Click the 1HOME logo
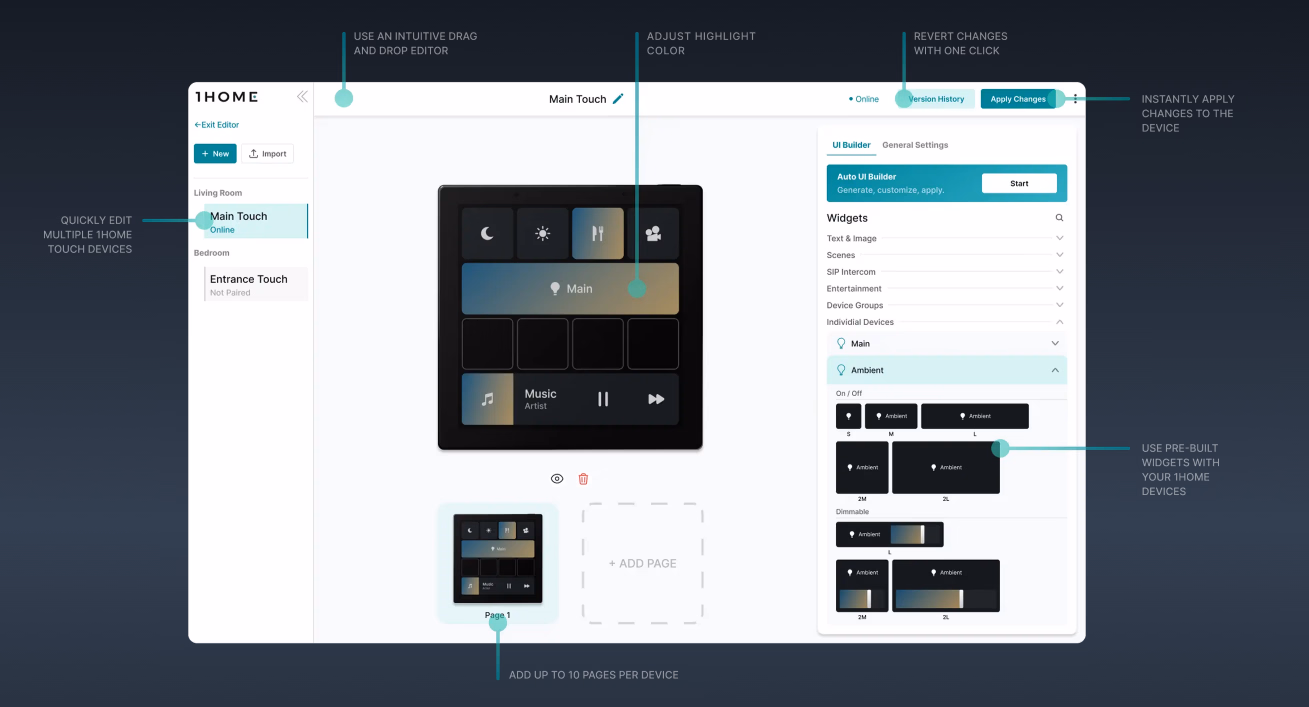The height and width of the screenshot is (707, 1309). pyautogui.click(x=226, y=97)
